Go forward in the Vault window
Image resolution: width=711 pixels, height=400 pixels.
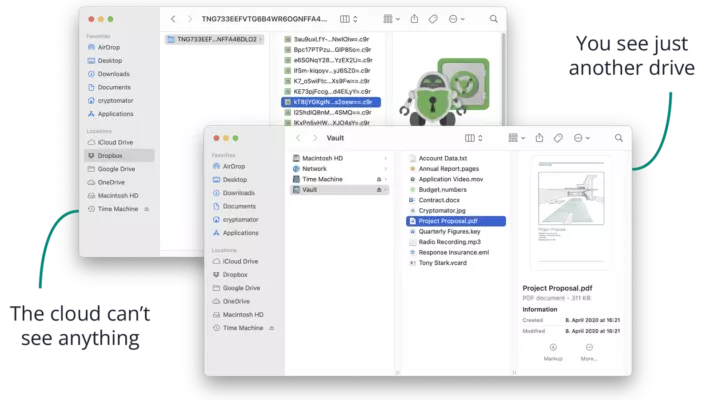point(315,138)
